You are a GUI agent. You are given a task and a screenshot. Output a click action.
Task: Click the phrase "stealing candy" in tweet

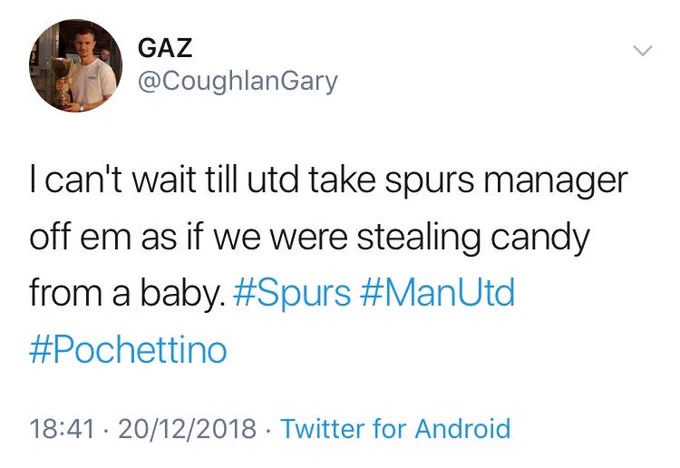(473, 238)
